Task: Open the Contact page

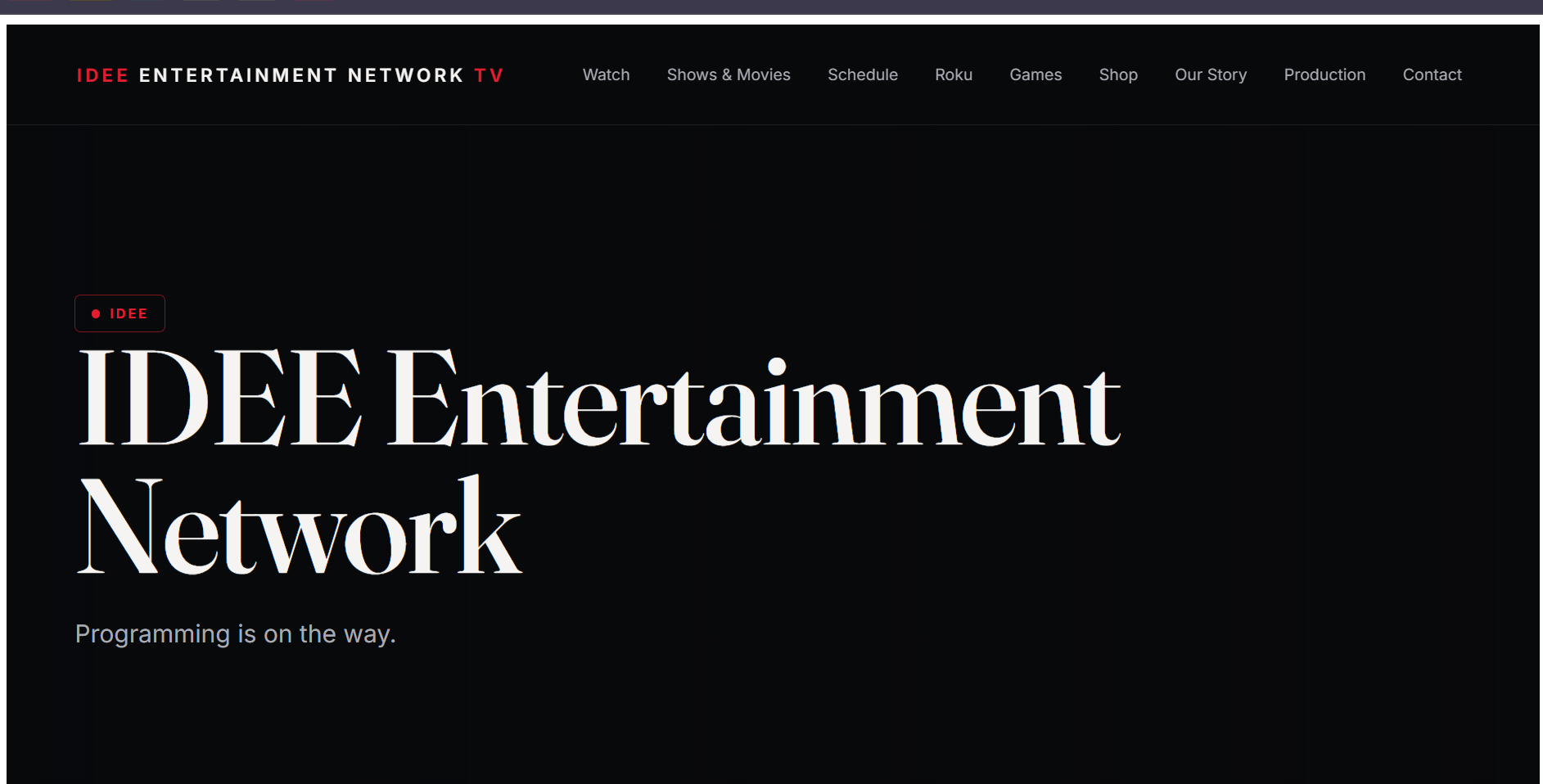Action: pos(1432,74)
